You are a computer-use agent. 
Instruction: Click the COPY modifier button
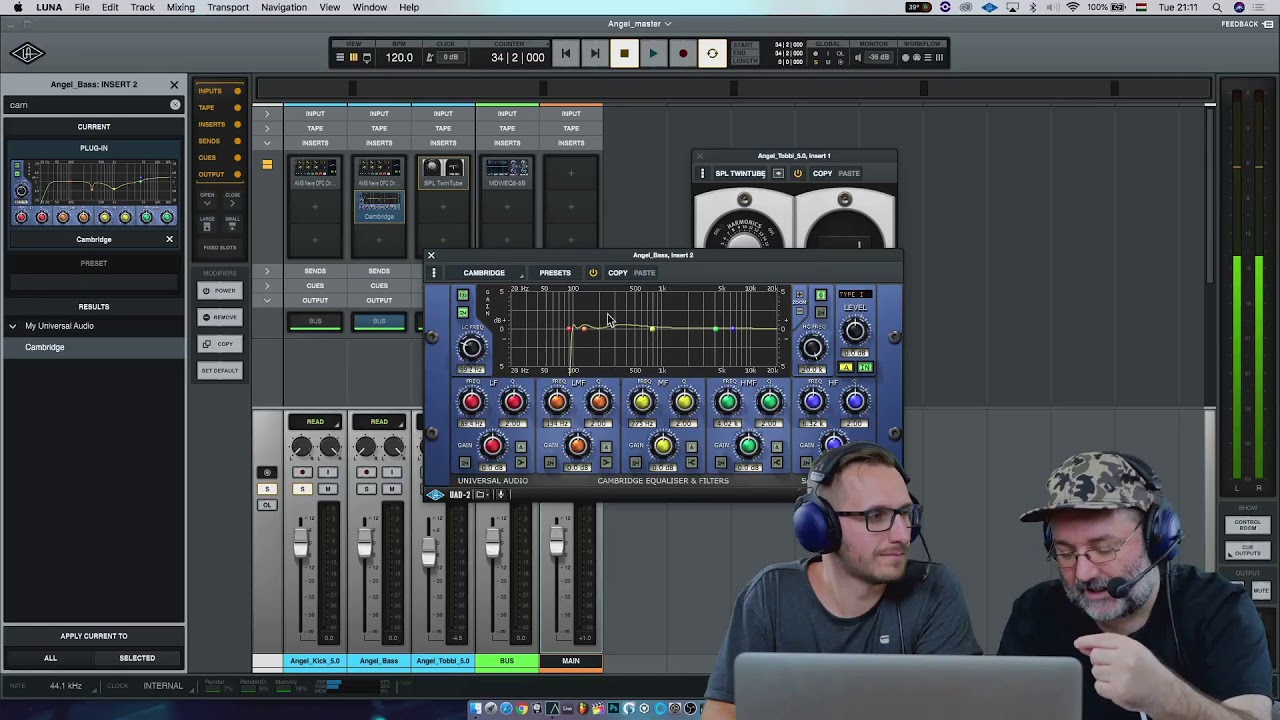(x=220, y=344)
